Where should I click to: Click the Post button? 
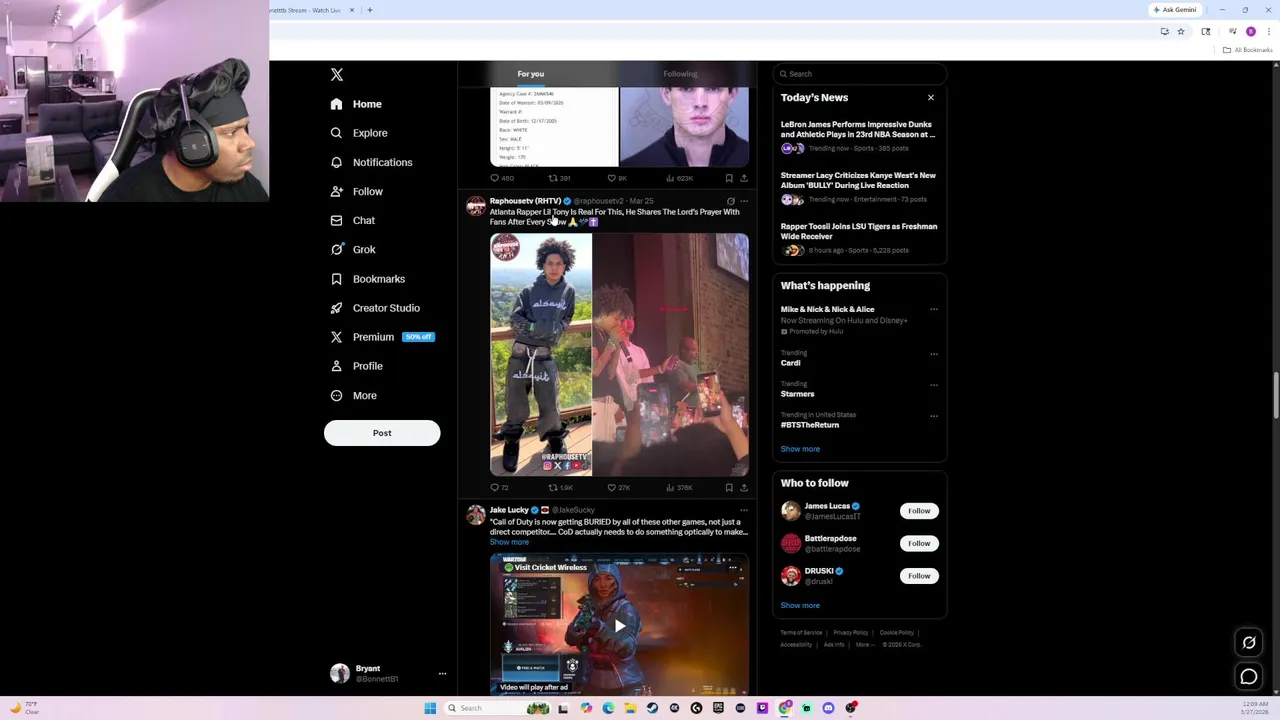pyautogui.click(x=382, y=433)
